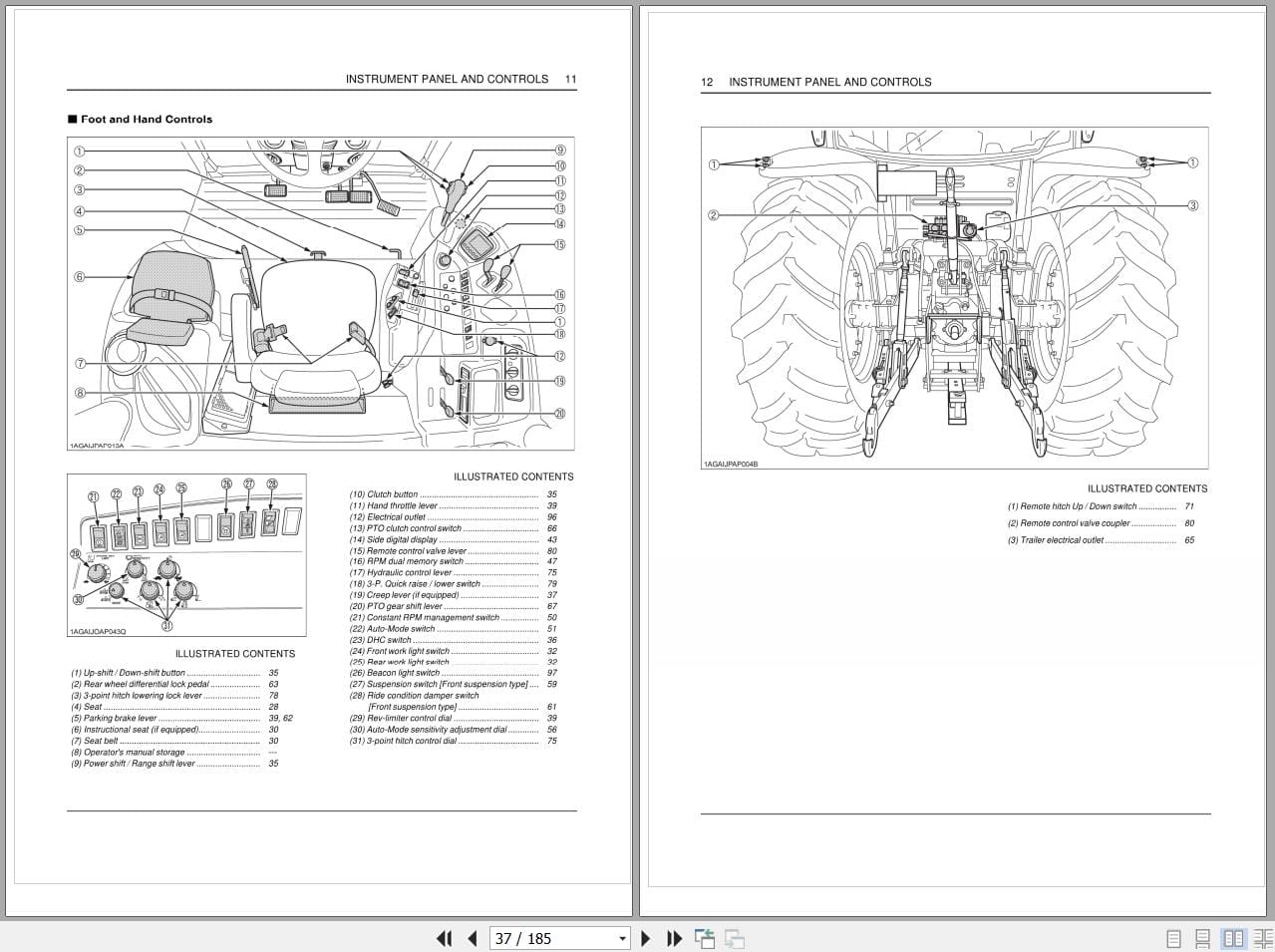Switch to single page layout
This screenshot has width=1275, height=952.
tap(1172, 938)
